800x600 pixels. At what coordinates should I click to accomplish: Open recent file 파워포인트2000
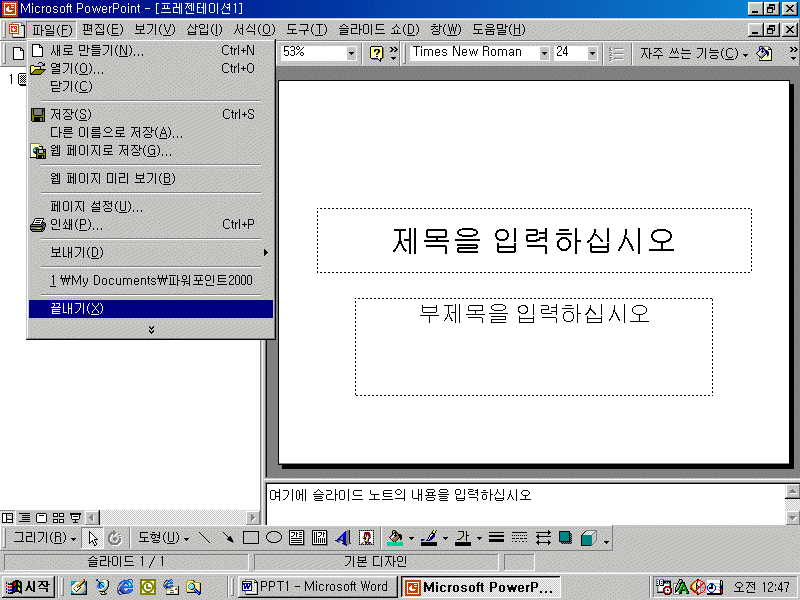tap(151, 281)
